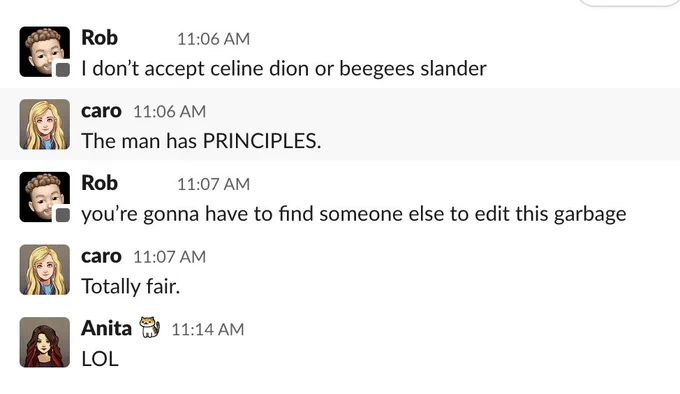
Task: Click the 11:06 AM timestamp beside Rob
Action: (x=213, y=39)
